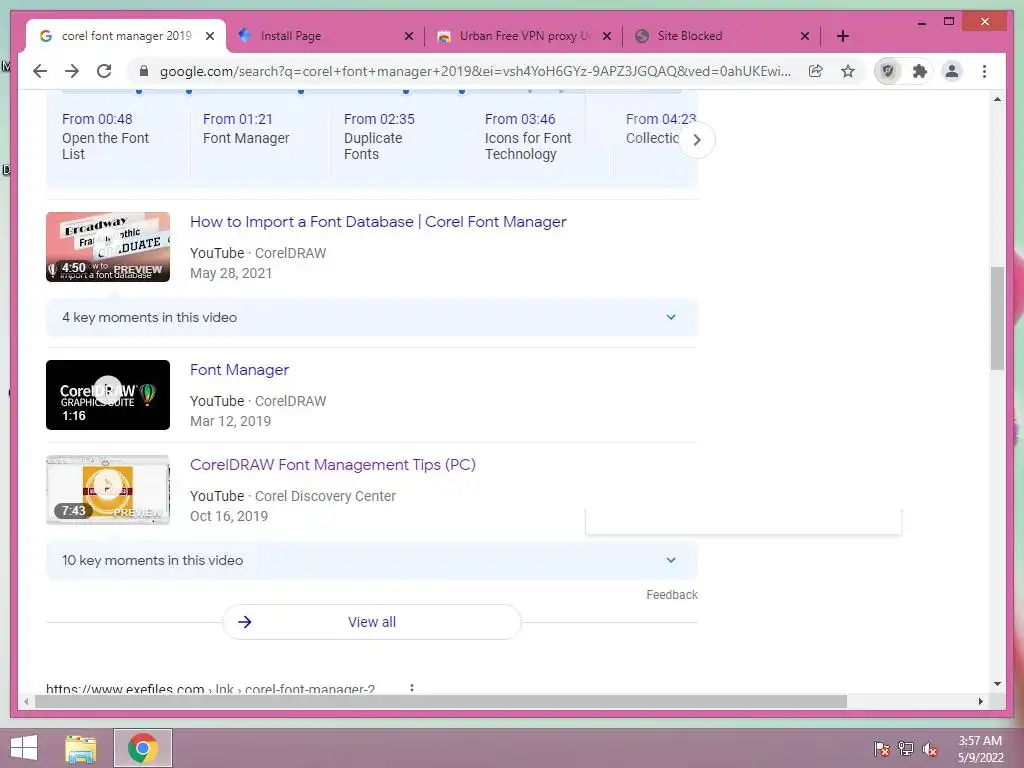Open Action Center flag tray icon
1024x768 pixels.
(x=882, y=748)
